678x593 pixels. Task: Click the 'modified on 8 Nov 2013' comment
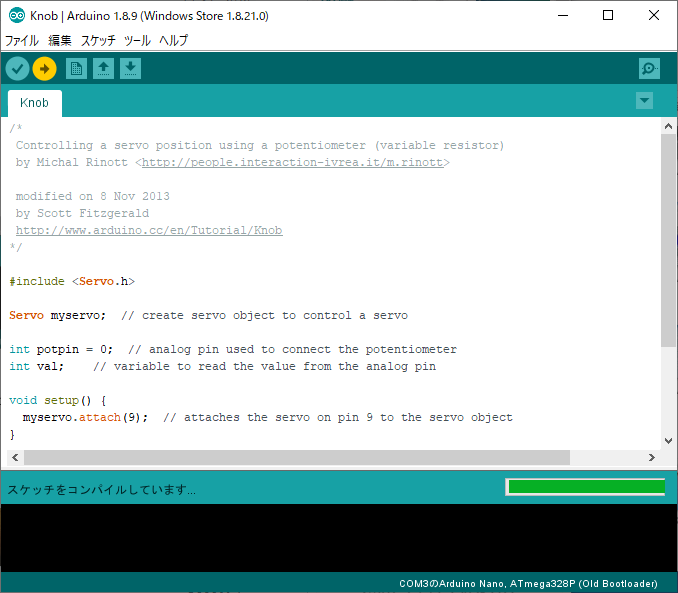(x=93, y=196)
